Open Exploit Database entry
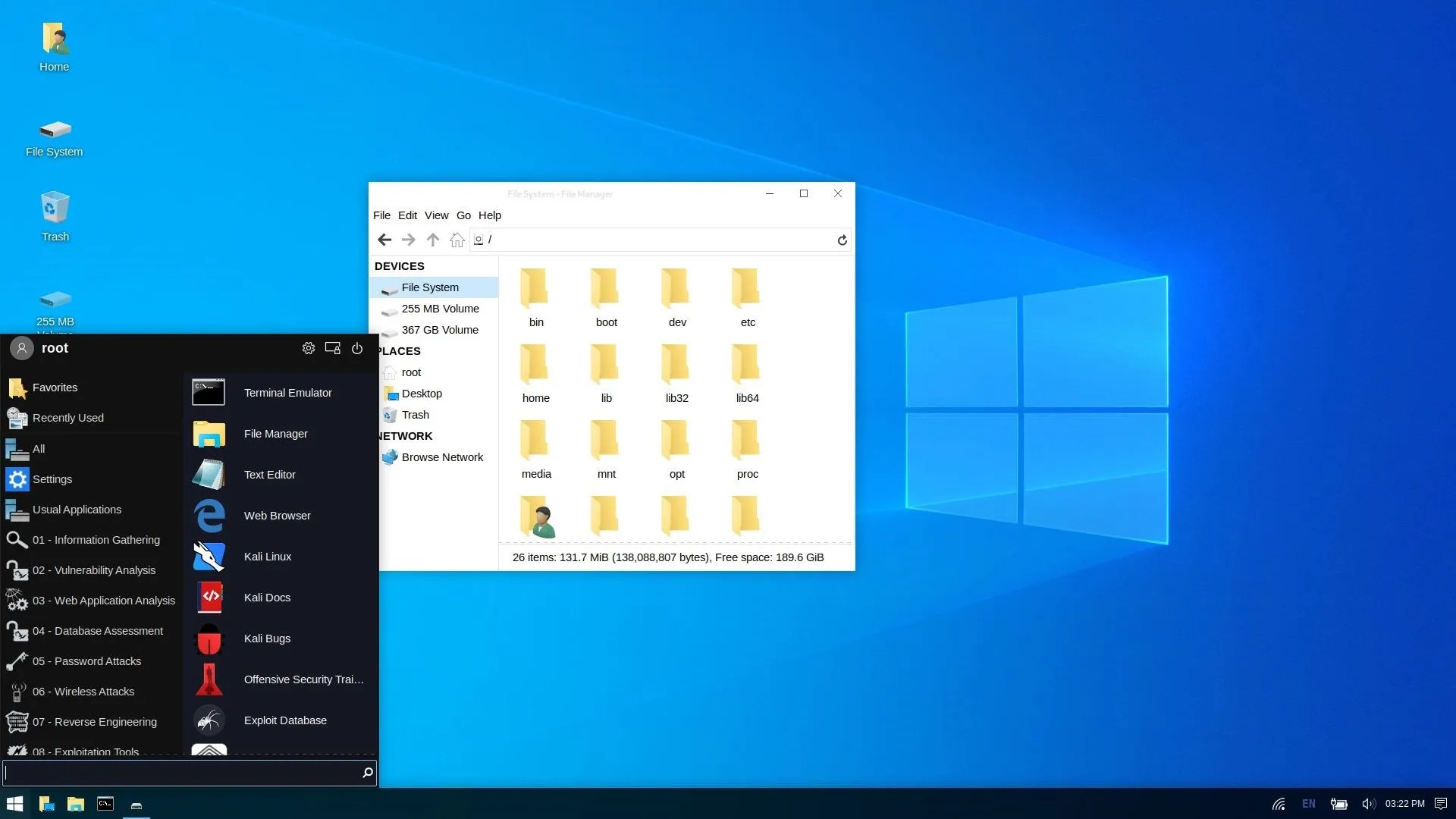The width and height of the screenshot is (1456, 819). click(x=281, y=720)
